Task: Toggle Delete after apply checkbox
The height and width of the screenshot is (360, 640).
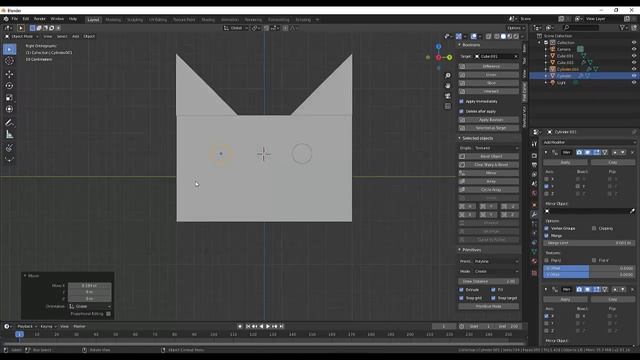Action: (x=462, y=111)
